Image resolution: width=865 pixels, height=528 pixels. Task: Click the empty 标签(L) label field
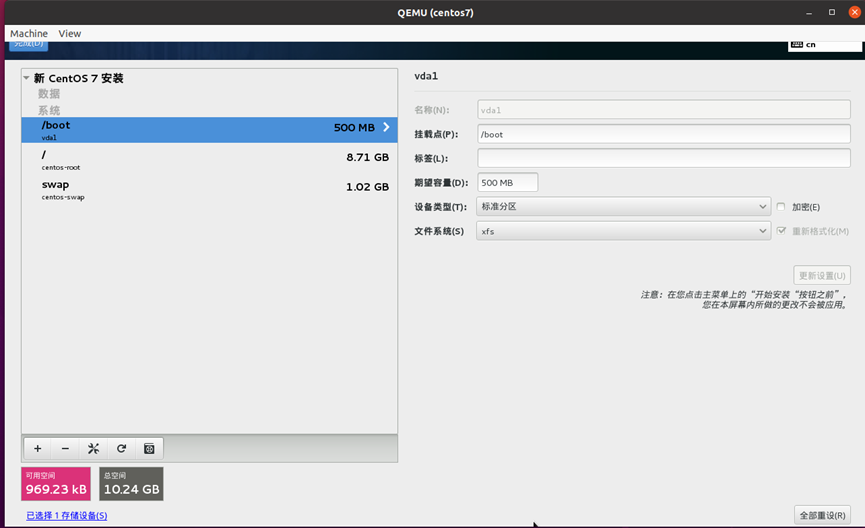click(x=664, y=158)
